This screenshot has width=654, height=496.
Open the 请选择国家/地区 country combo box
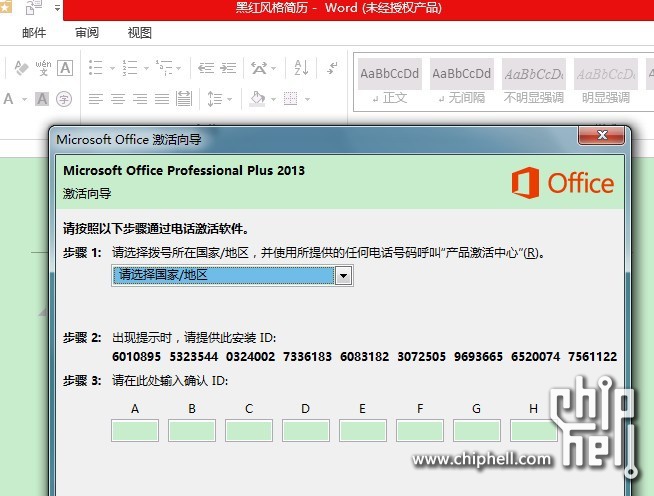tap(232, 275)
